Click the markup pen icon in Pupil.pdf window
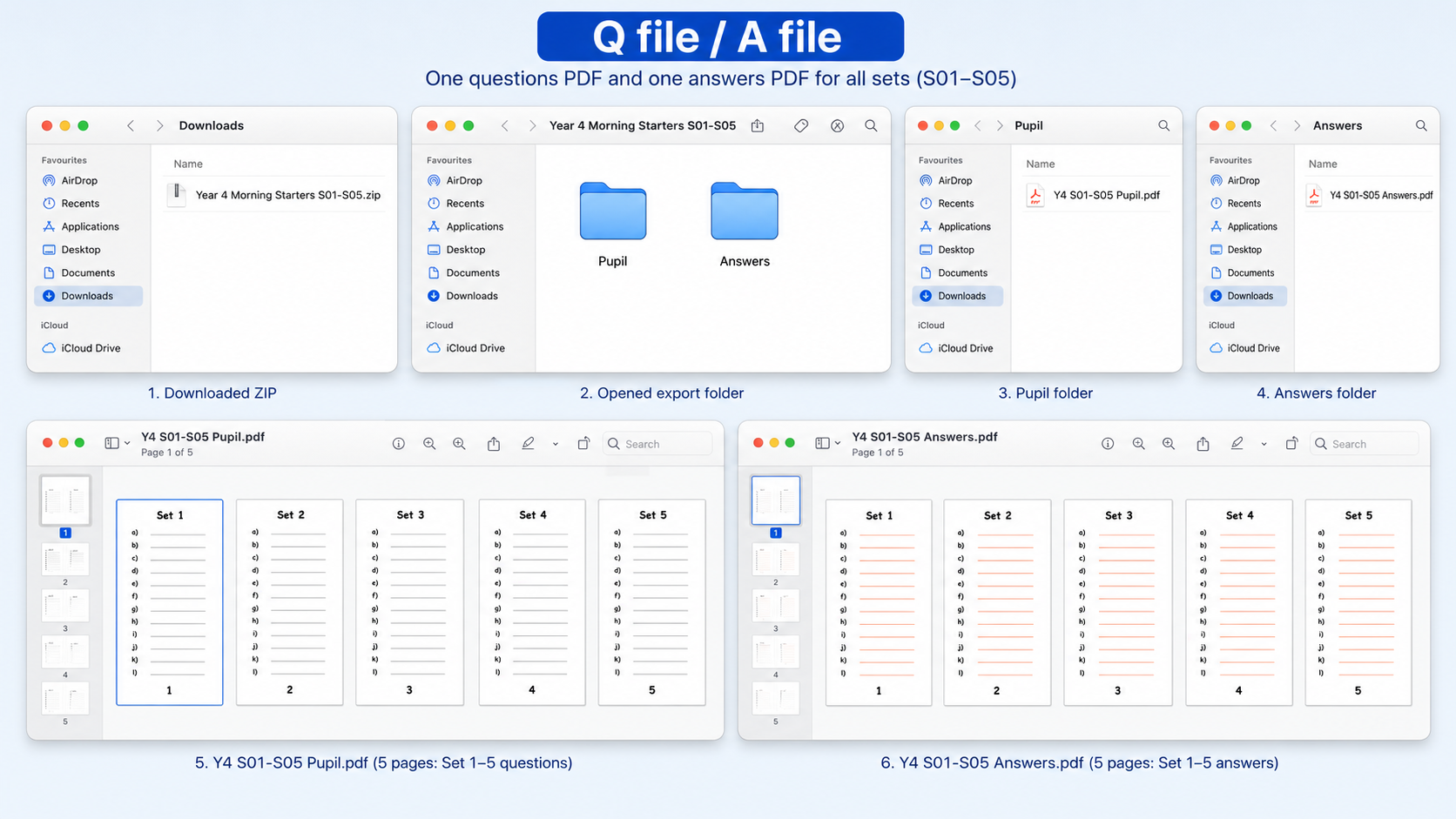 (x=528, y=443)
